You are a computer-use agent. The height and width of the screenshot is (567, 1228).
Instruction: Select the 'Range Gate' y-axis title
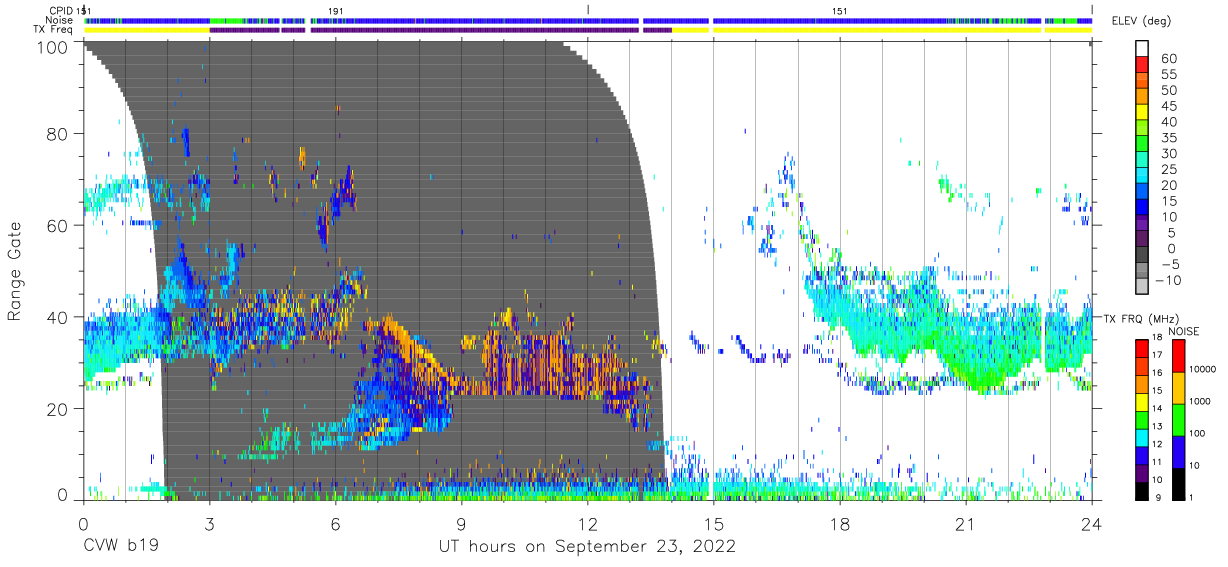coord(16,272)
